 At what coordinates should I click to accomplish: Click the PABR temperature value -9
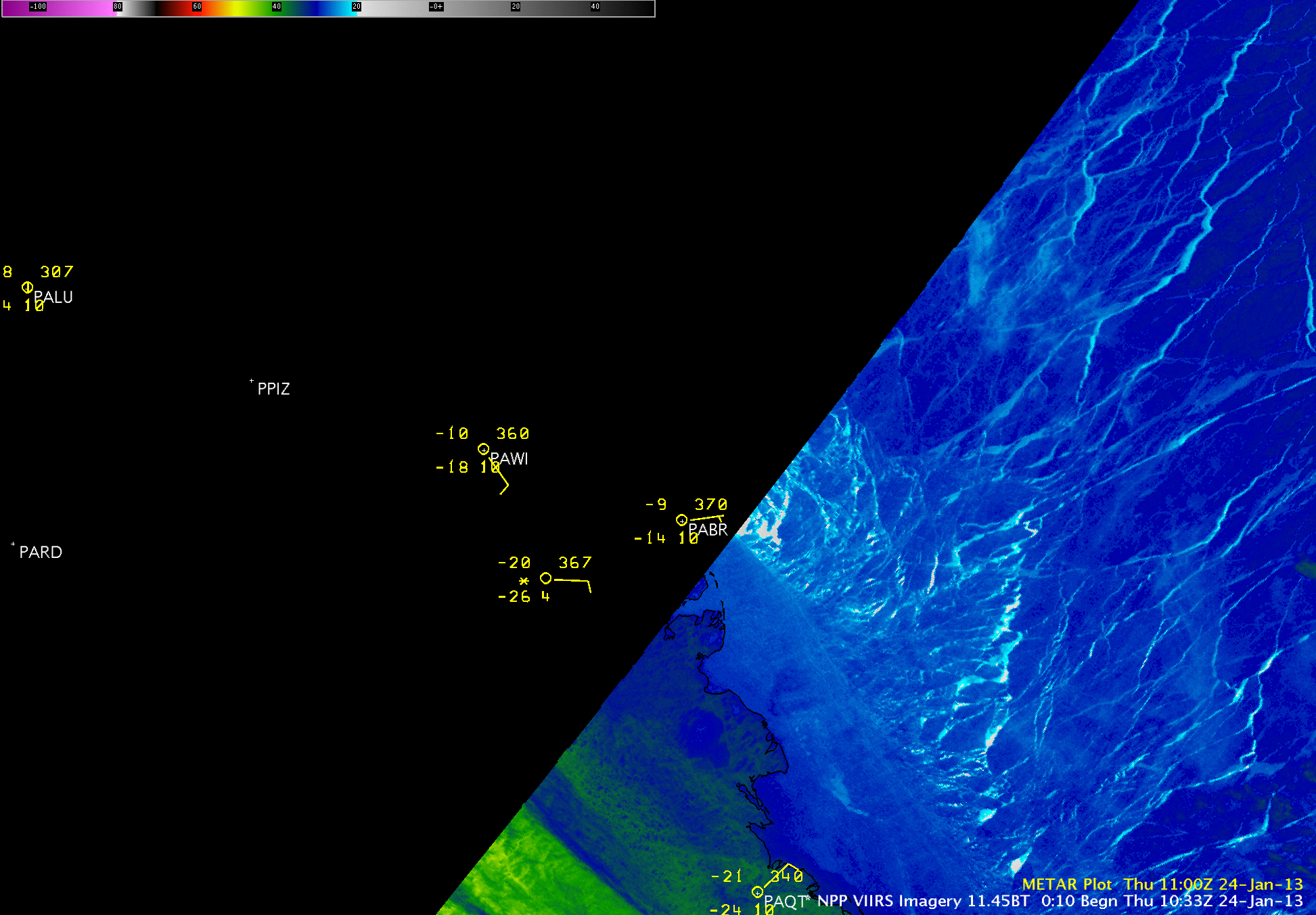tap(656, 505)
